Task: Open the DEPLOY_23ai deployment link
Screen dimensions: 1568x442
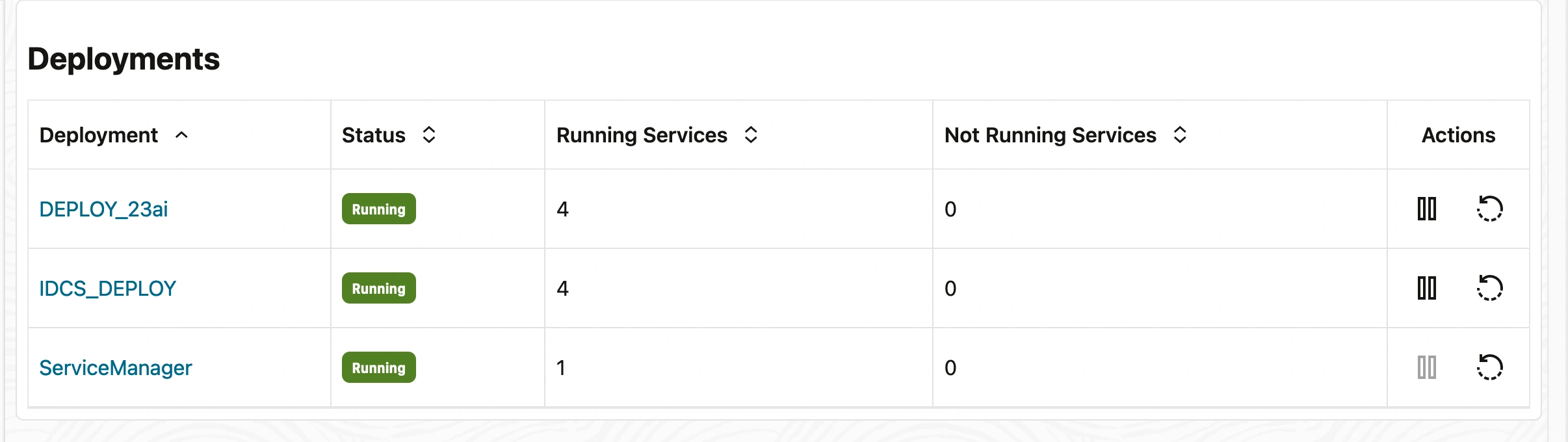Action: click(103, 209)
